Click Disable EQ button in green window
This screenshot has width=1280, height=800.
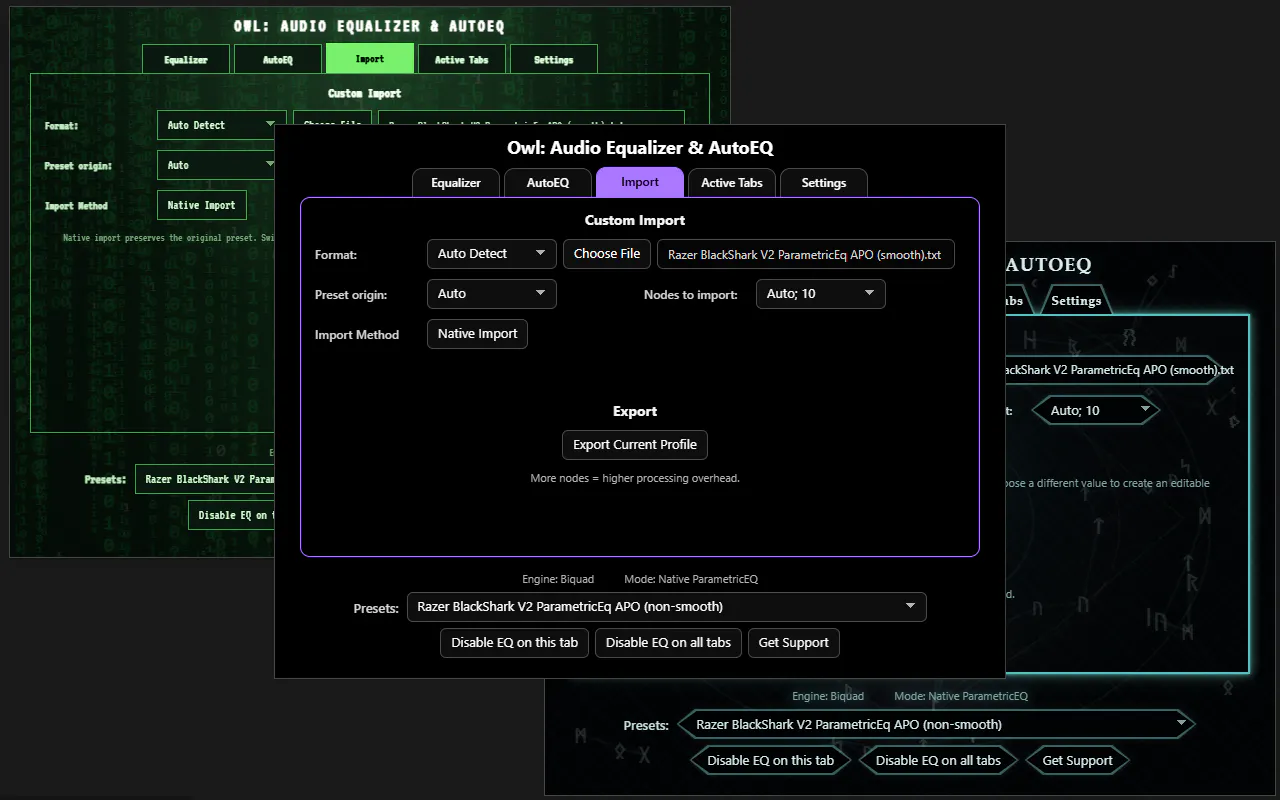click(231, 515)
